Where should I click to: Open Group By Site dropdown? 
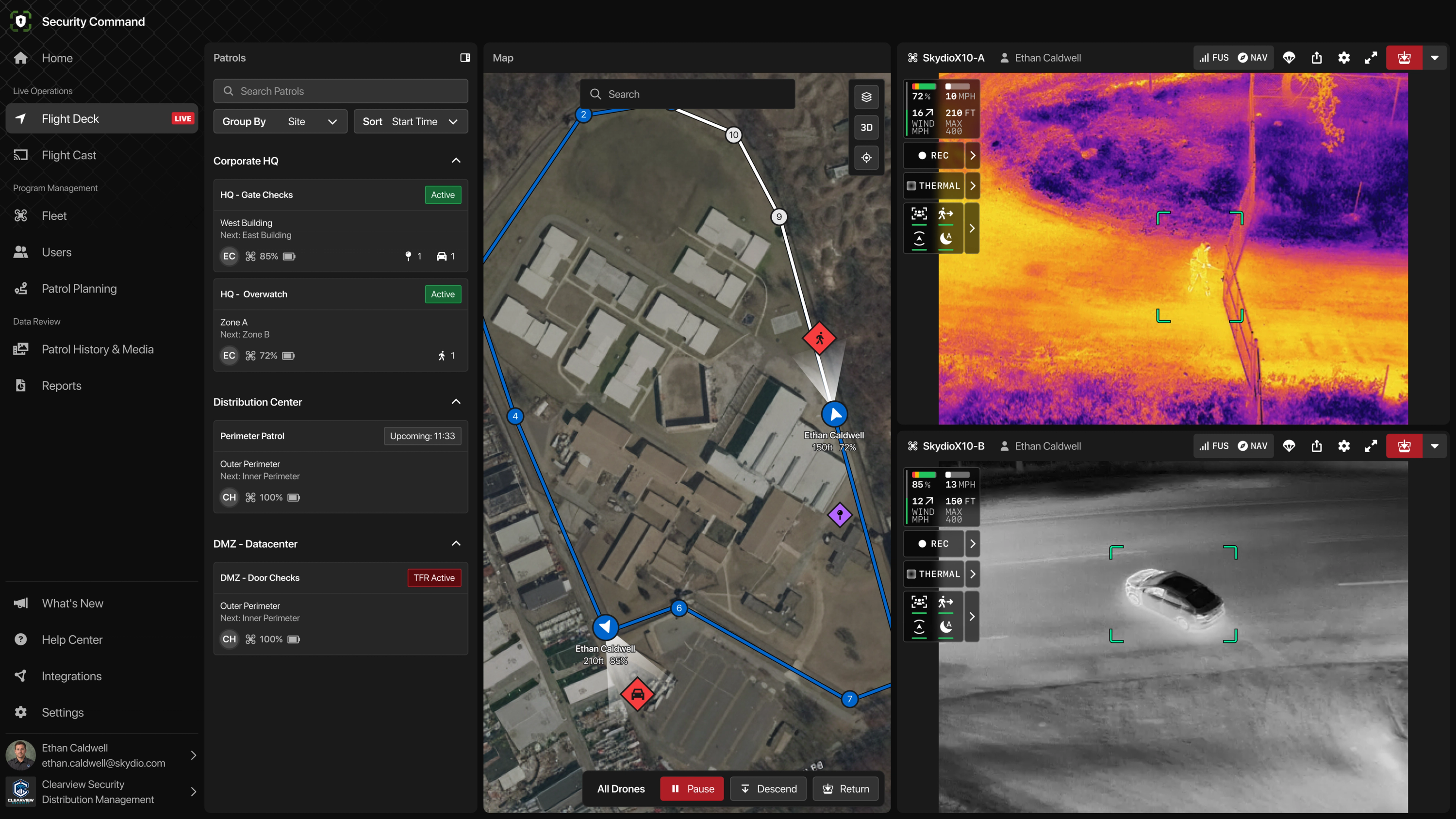click(x=280, y=121)
